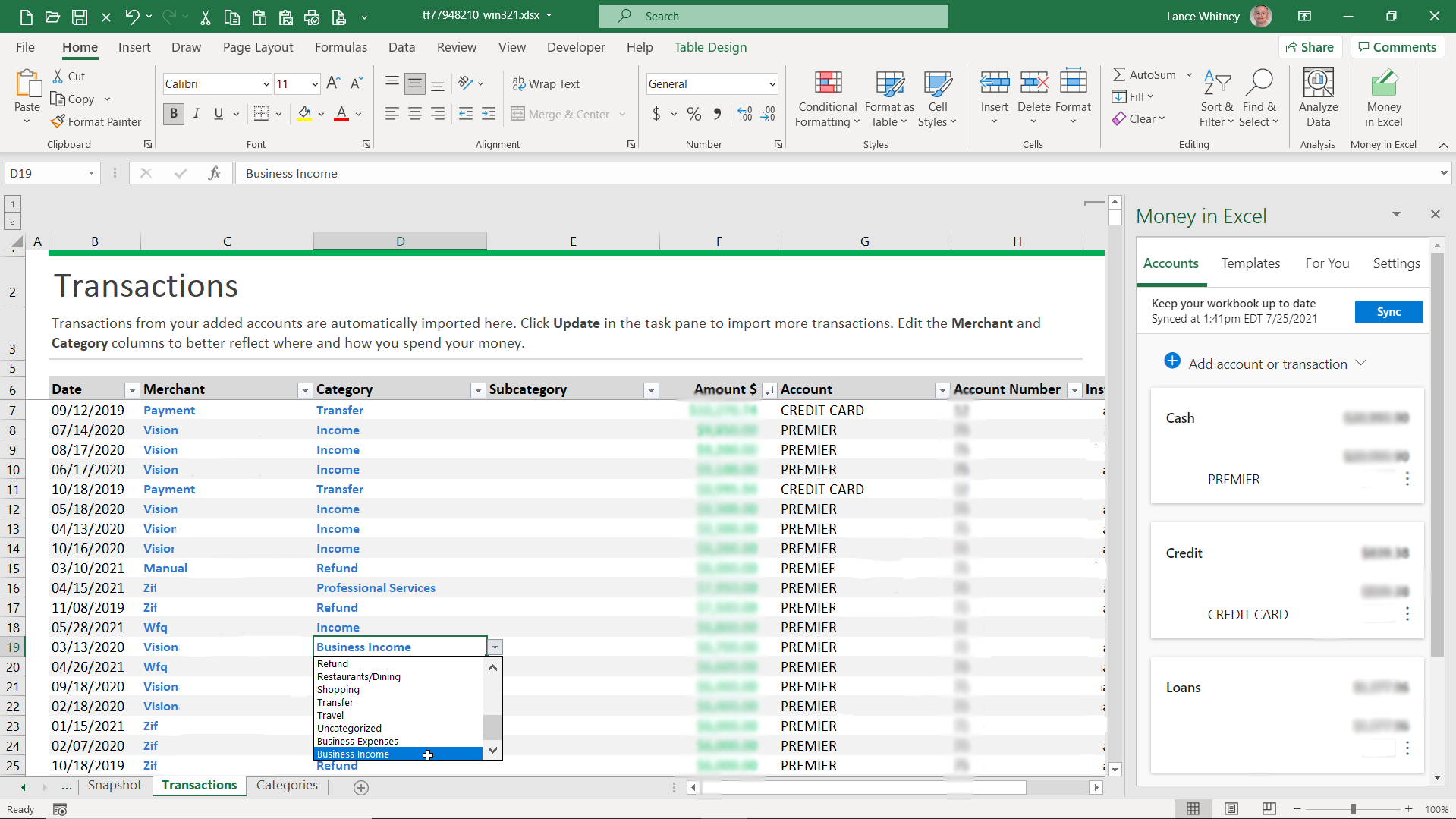Click the New Sheet plus button

[x=361, y=787]
